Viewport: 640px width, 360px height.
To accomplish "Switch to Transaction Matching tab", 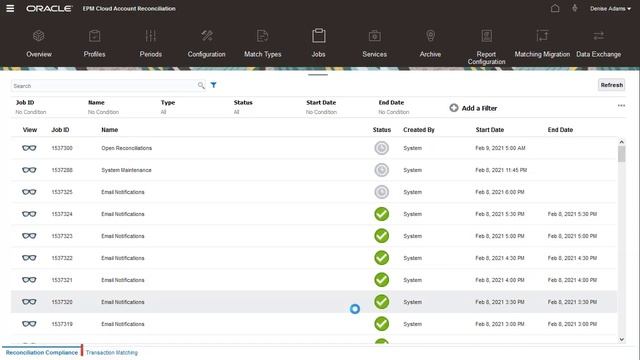I will coord(112,353).
